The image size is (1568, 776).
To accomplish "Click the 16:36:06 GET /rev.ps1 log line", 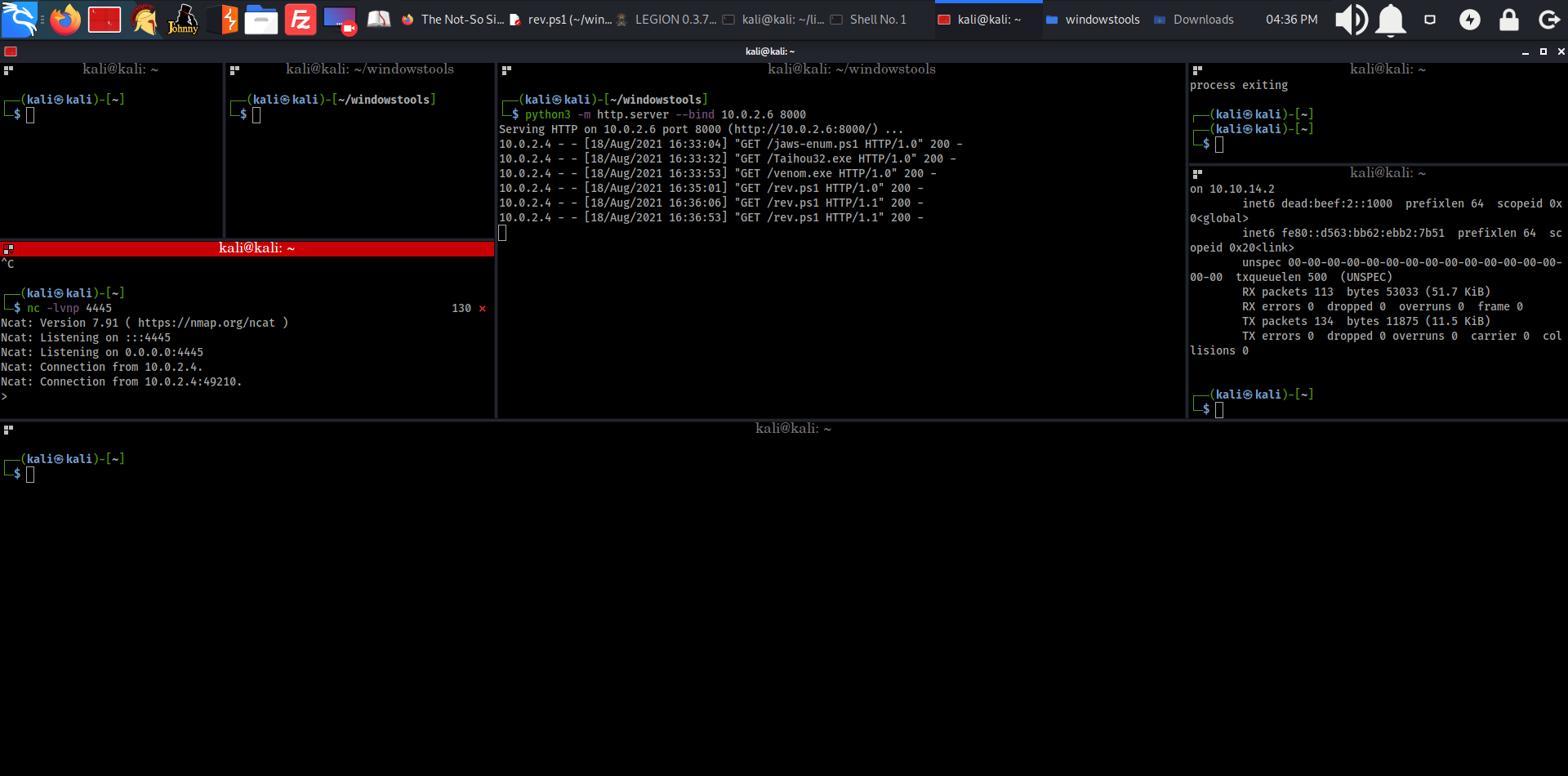I will click(x=710, y=203).
